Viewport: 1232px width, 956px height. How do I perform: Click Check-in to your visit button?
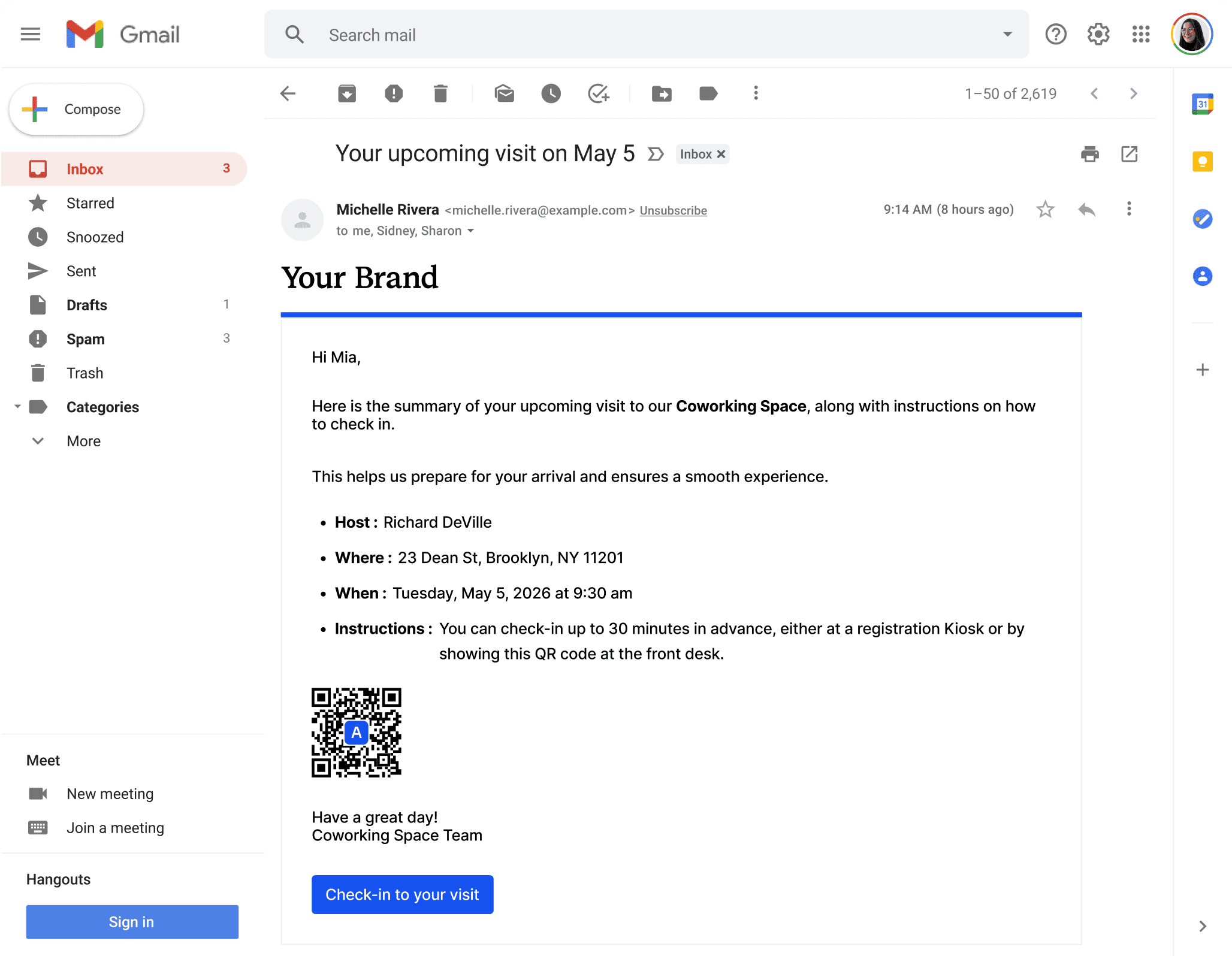point(402,894)
